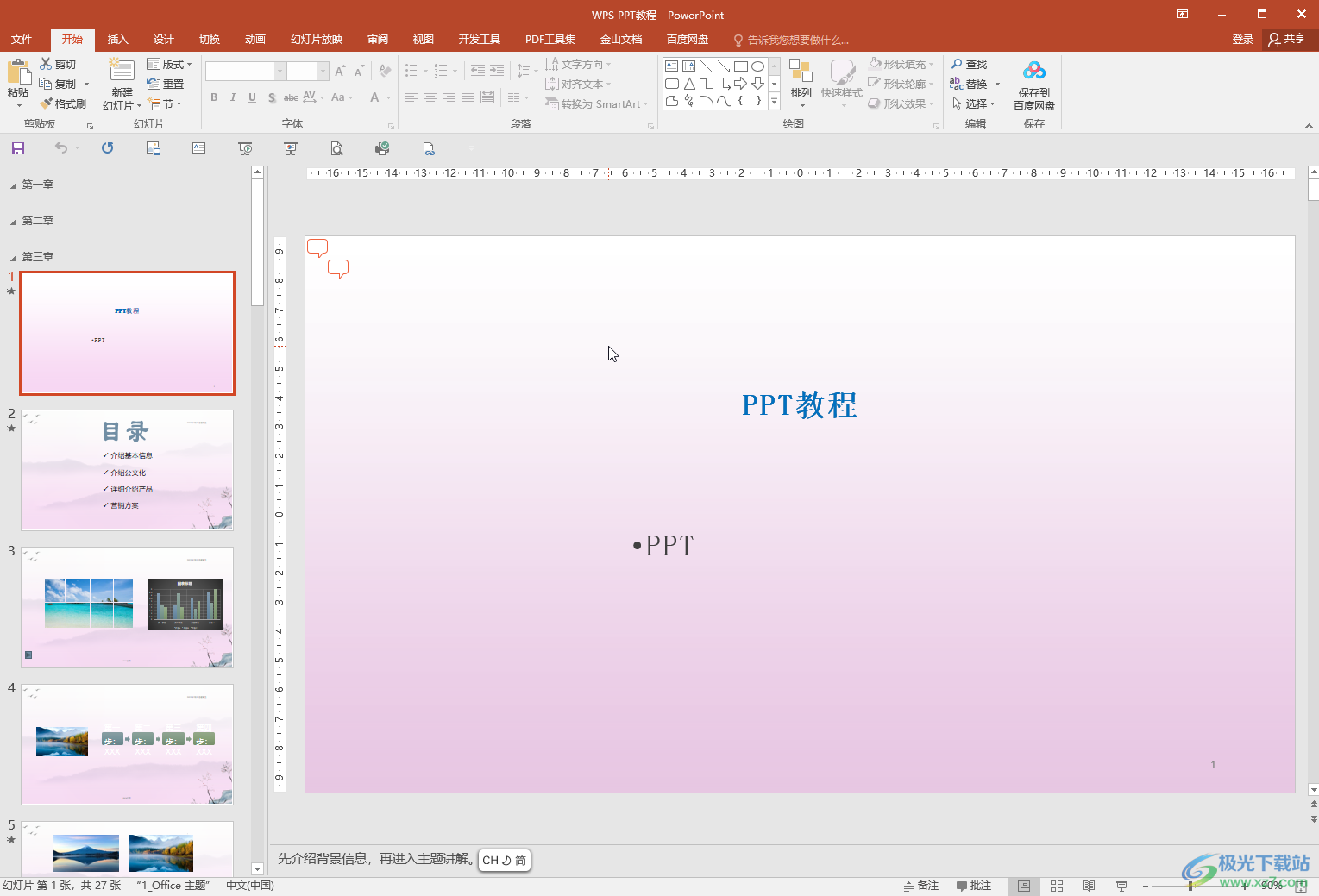Click the zoom slider handle

point(1190,886)
